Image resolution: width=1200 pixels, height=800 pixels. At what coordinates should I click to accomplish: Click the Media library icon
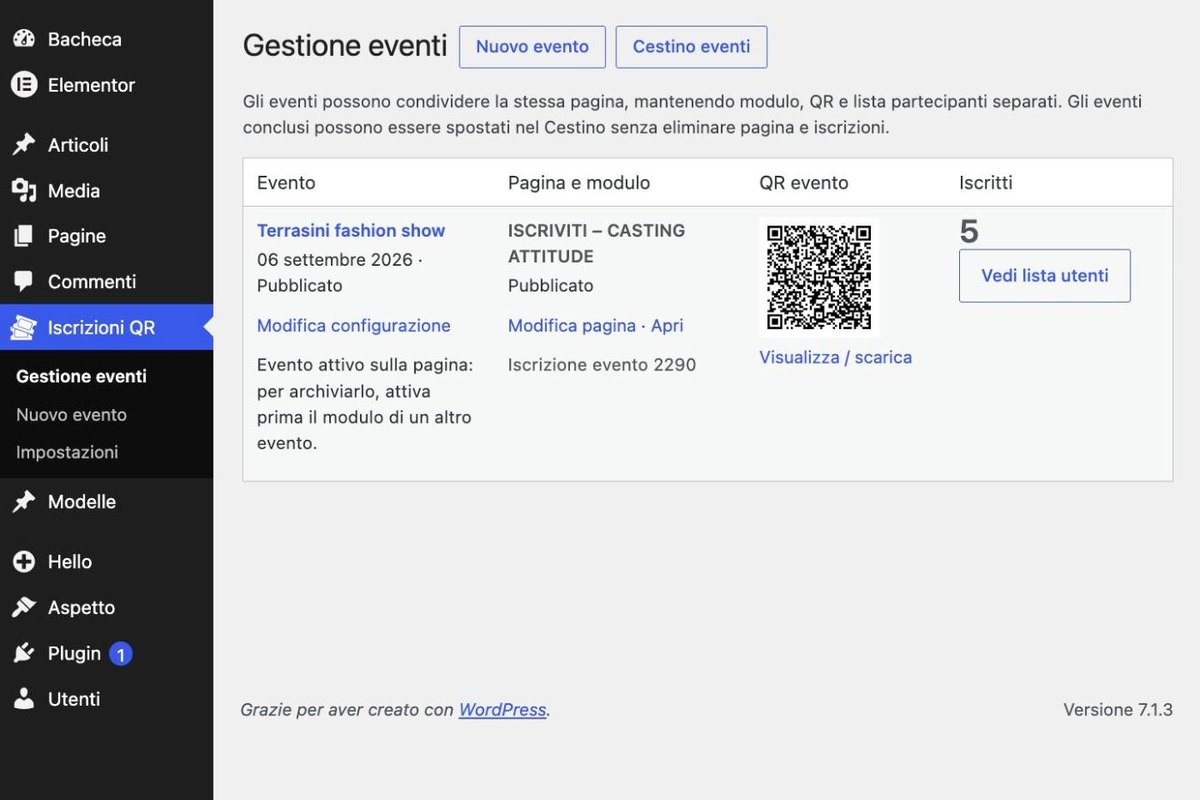[x=24, y=190]
